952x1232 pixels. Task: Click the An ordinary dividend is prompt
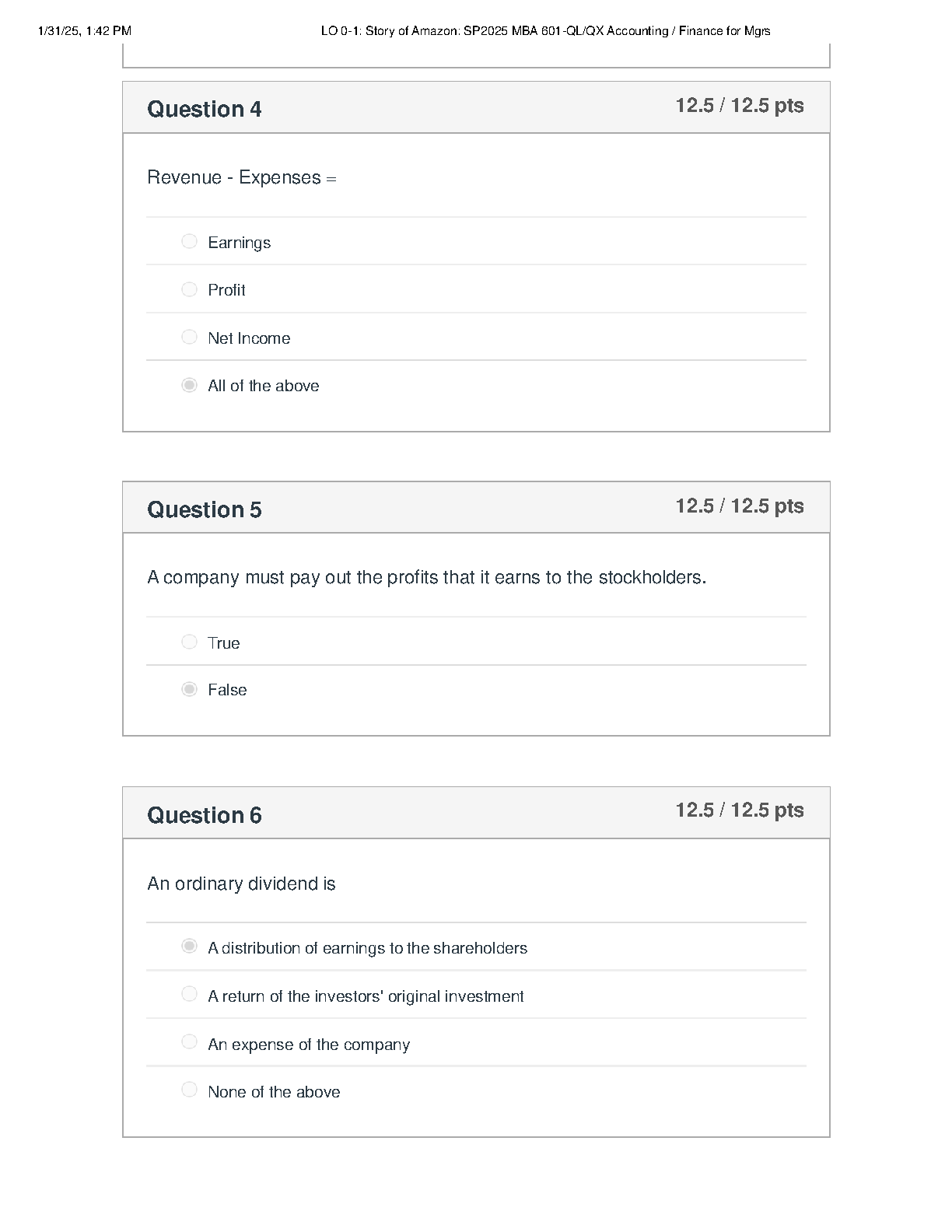pyautogui.click(x=241, y=884)
